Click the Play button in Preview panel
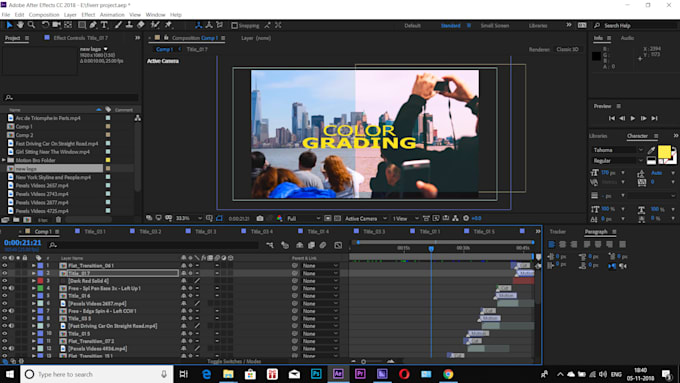Screen dimensions: 680x383 point(633,118)
